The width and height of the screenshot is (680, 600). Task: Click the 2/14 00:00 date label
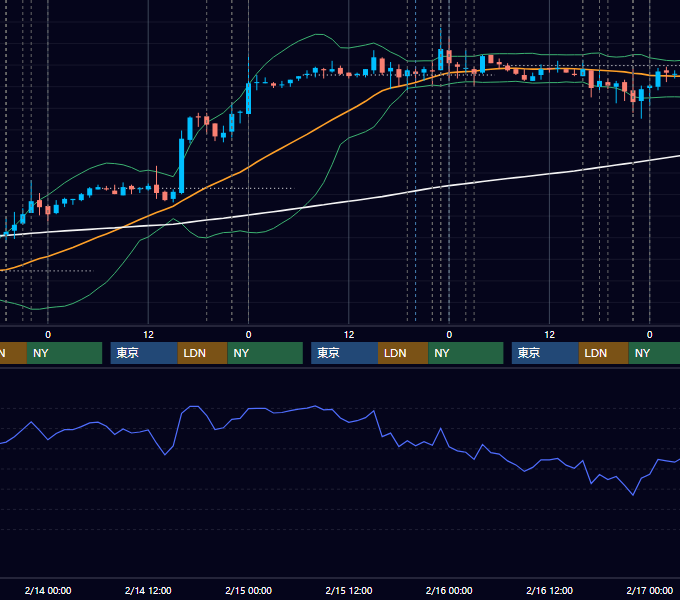(x=48, y=590)
